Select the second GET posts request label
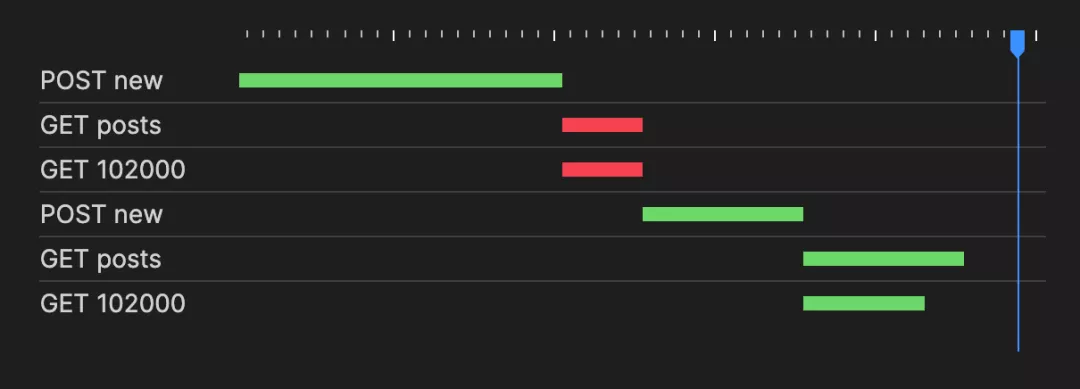Image resolution: width=1080 pixels, height=389 pixels. click(x=101, y=259)
